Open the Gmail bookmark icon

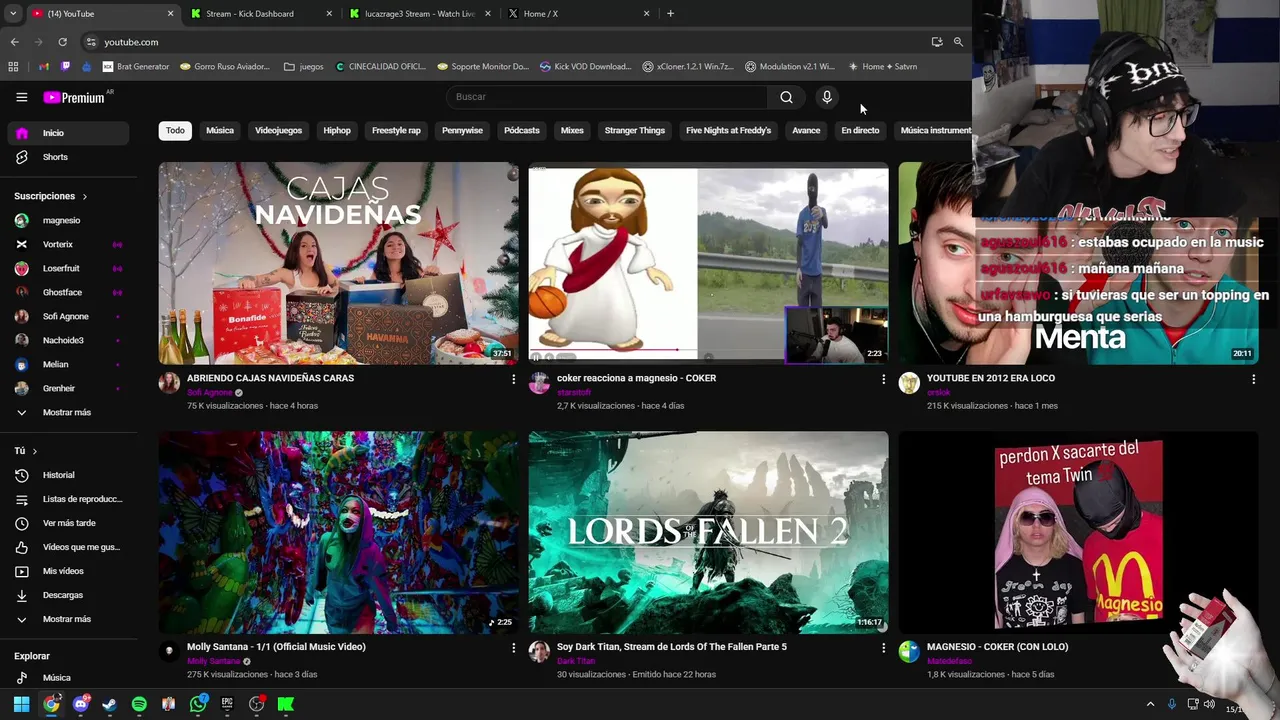pos(43,67)
